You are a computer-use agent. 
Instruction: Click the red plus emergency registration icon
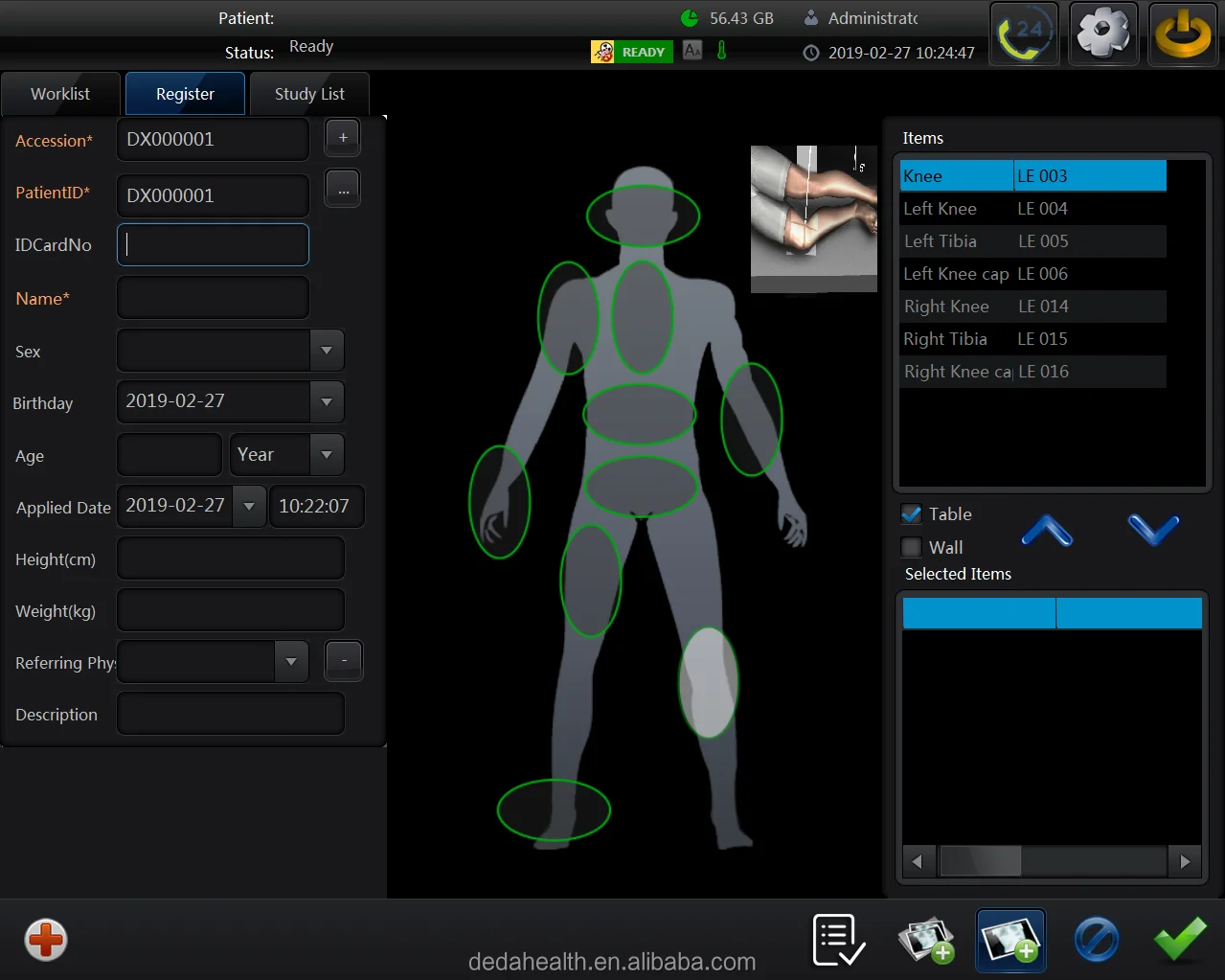[46, 940]
